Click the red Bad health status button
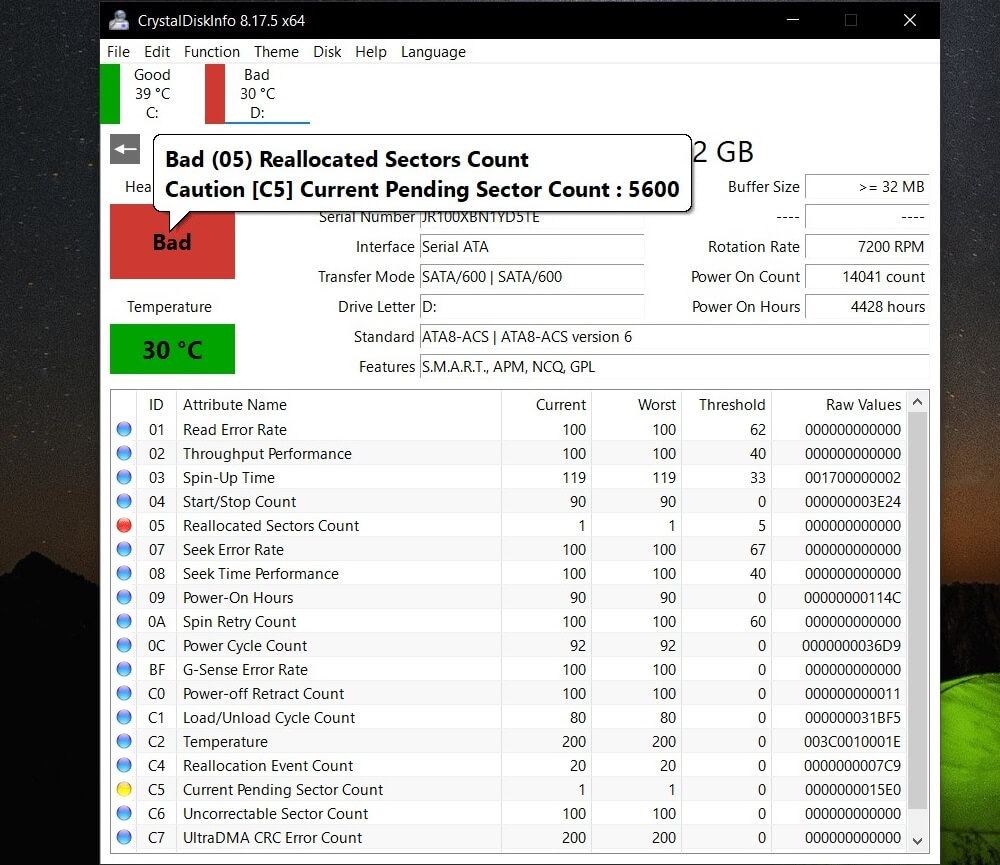Screen dimensions: 1000x865 172,242
